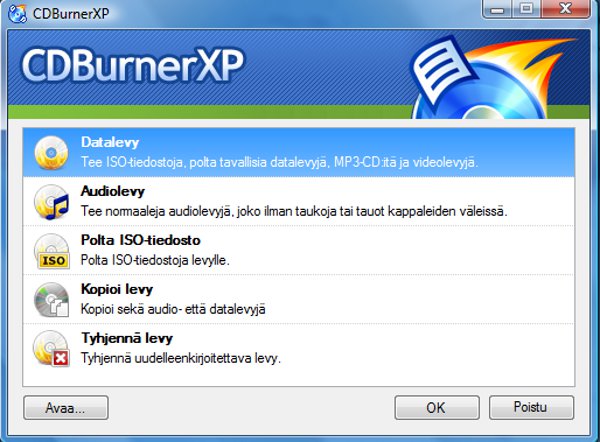
Task: Click the ISO disc icon
Action: [x=52, y=251]
